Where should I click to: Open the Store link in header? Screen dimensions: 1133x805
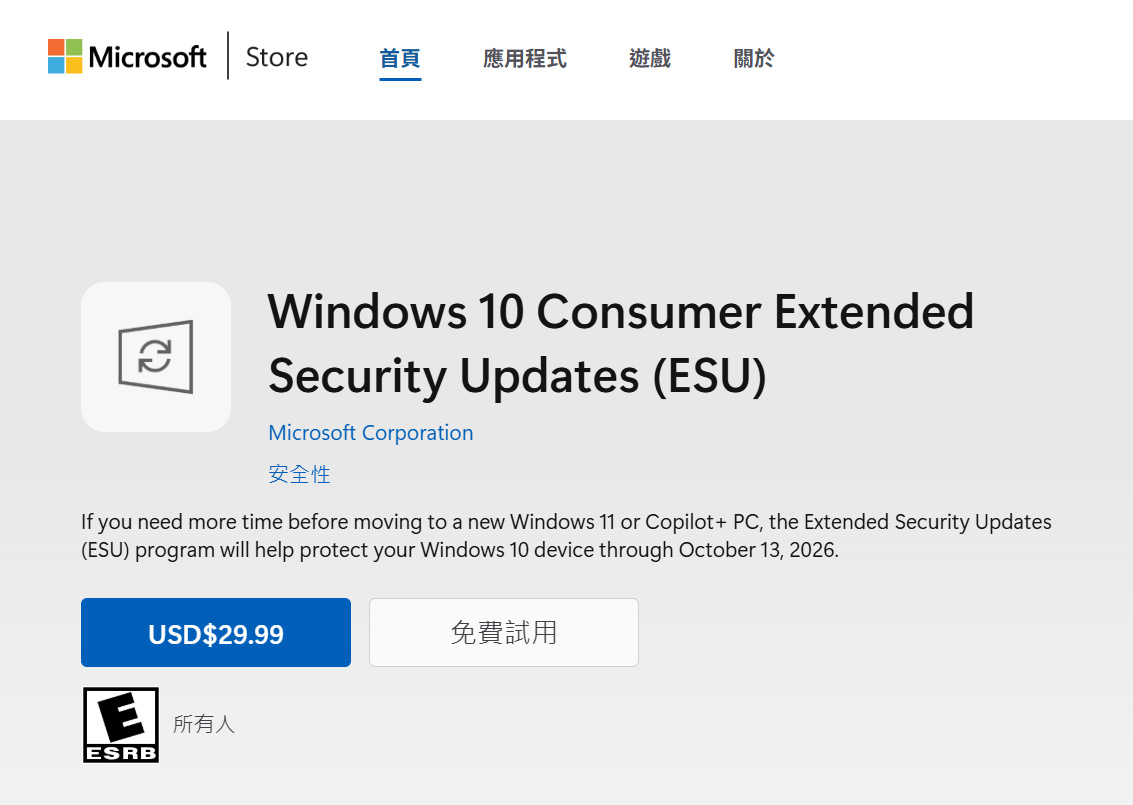coord(276,57)
